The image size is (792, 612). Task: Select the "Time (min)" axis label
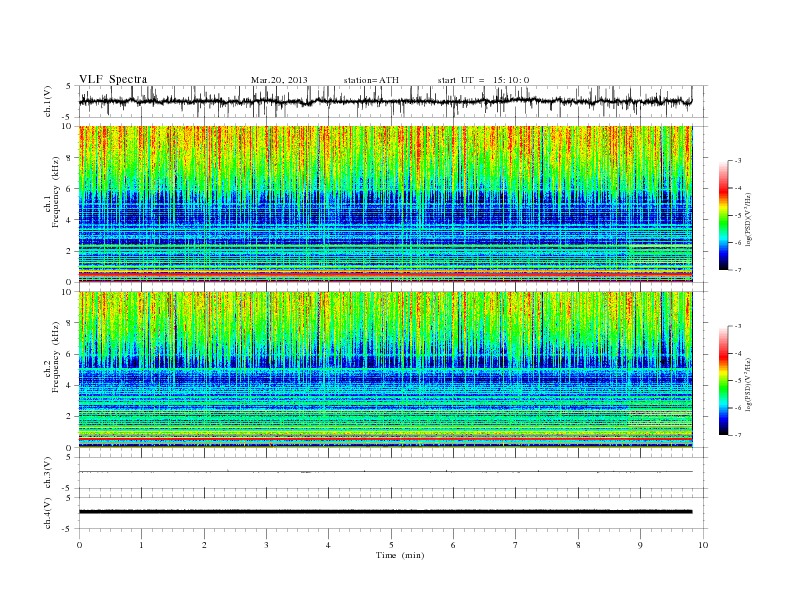tap(400, 555)
